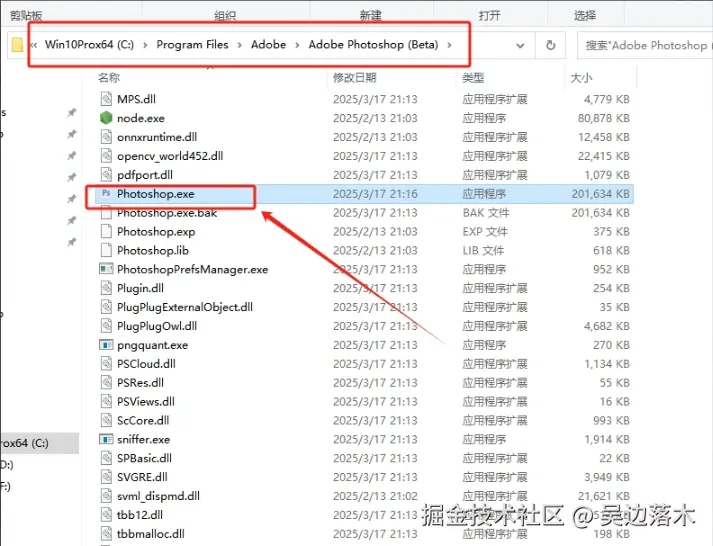This screenshot has height=546, width=713.
Task: Click the tbbmalloc.dll file icon
Action: (x=106, y=534)
